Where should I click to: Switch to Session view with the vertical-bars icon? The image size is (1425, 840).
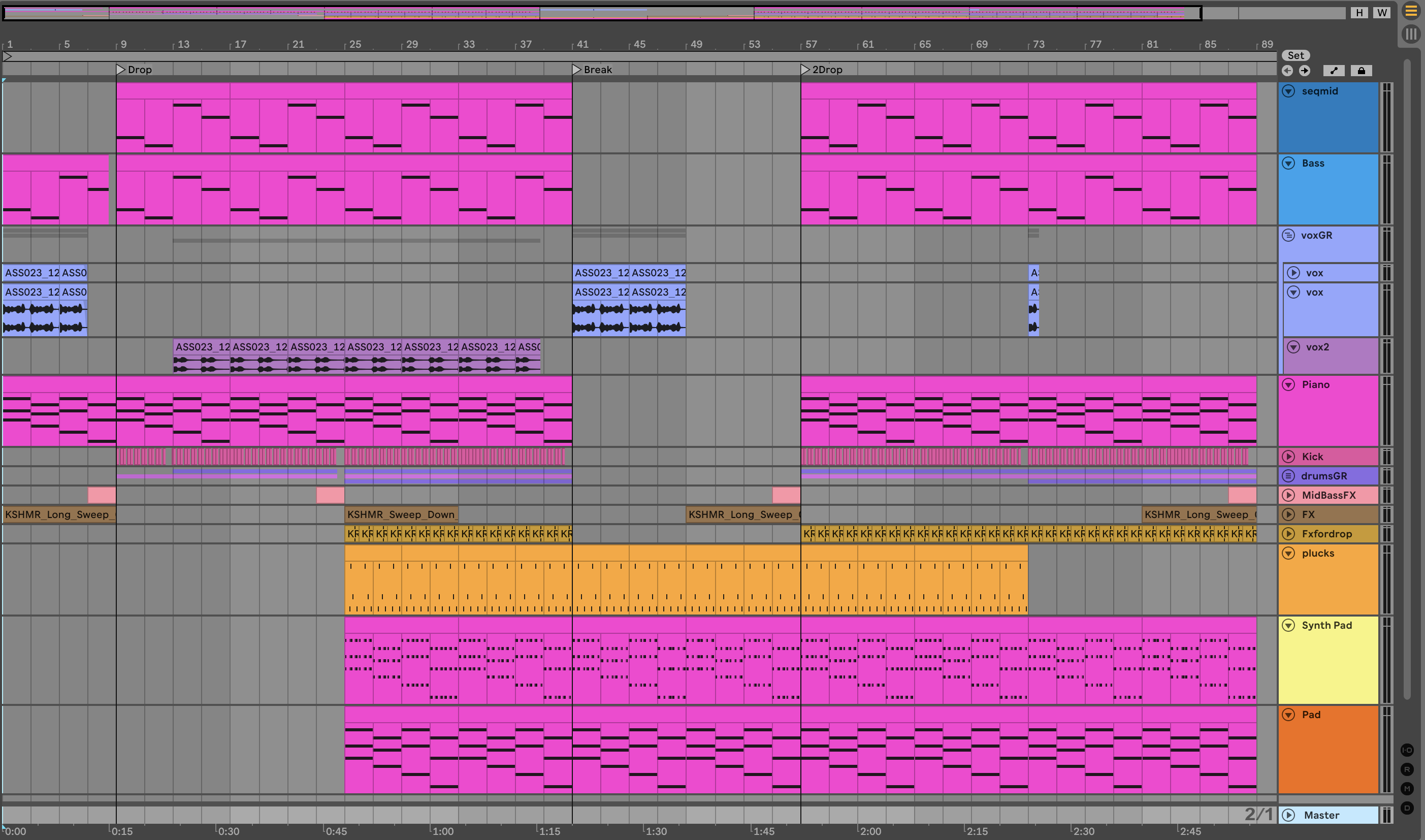click(x=1411, y=34)
